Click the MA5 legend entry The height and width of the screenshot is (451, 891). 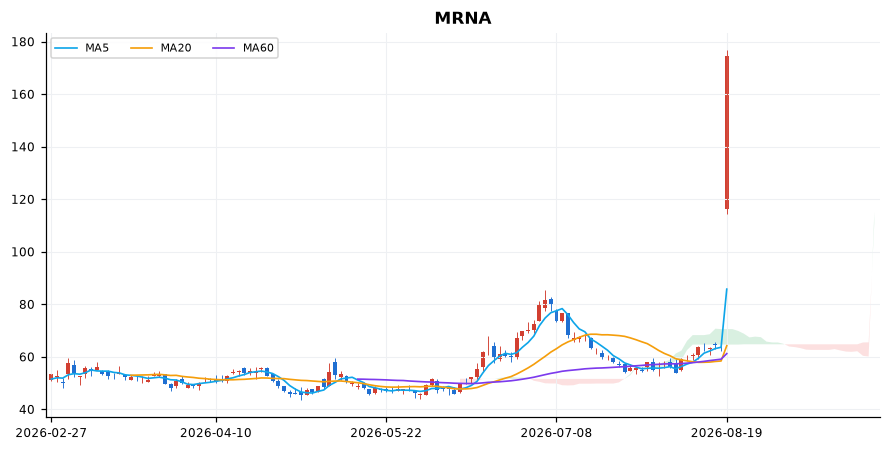[81, 48]
